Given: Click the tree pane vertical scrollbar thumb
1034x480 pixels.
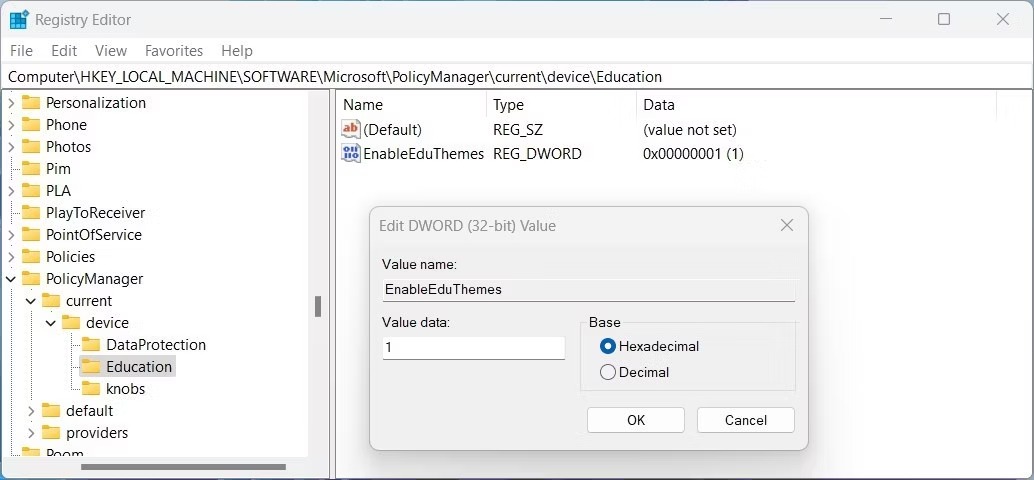Looking at the screenshot, I should 318,306.
